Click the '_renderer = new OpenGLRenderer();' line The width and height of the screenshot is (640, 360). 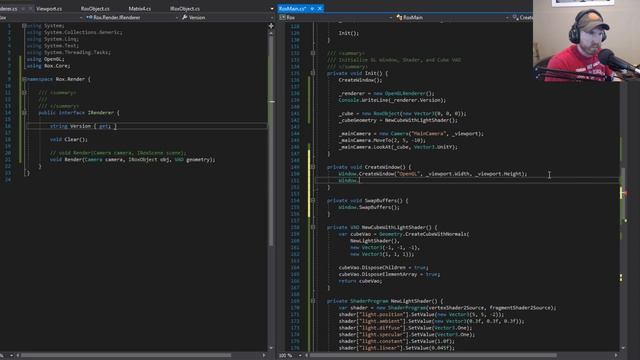pos(386,93)
